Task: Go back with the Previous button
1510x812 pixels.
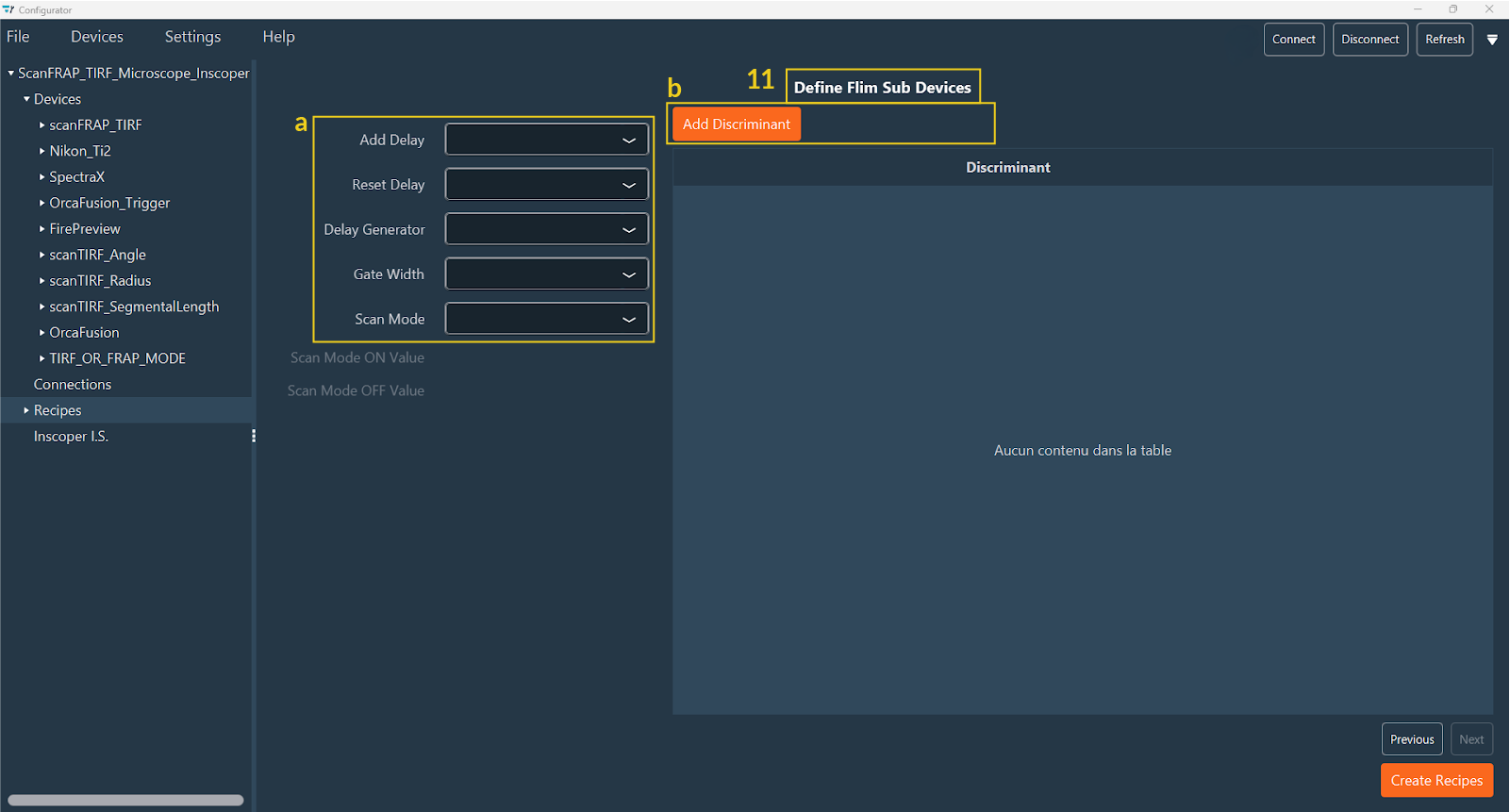Action: click(1411, 739)
